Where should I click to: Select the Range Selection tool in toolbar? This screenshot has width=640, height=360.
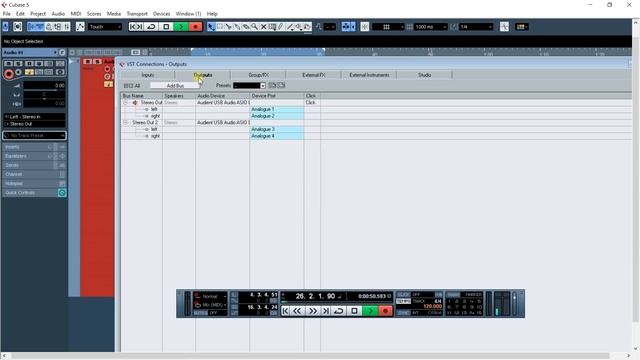[220, 27]
